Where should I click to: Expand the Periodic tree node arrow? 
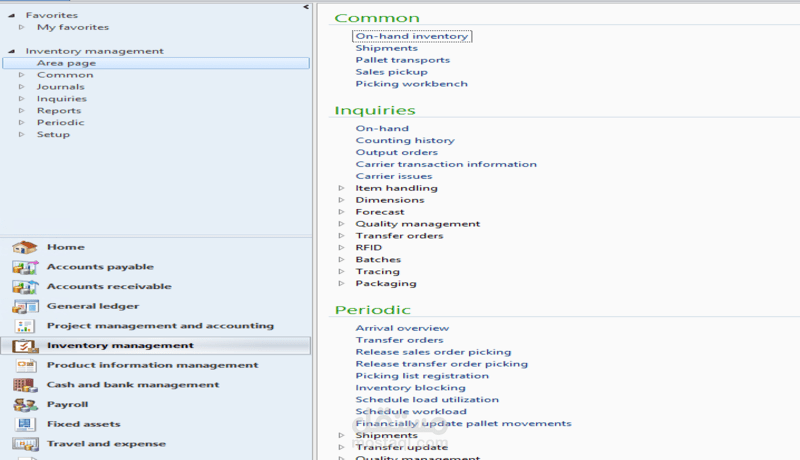(x=21, y=122)
